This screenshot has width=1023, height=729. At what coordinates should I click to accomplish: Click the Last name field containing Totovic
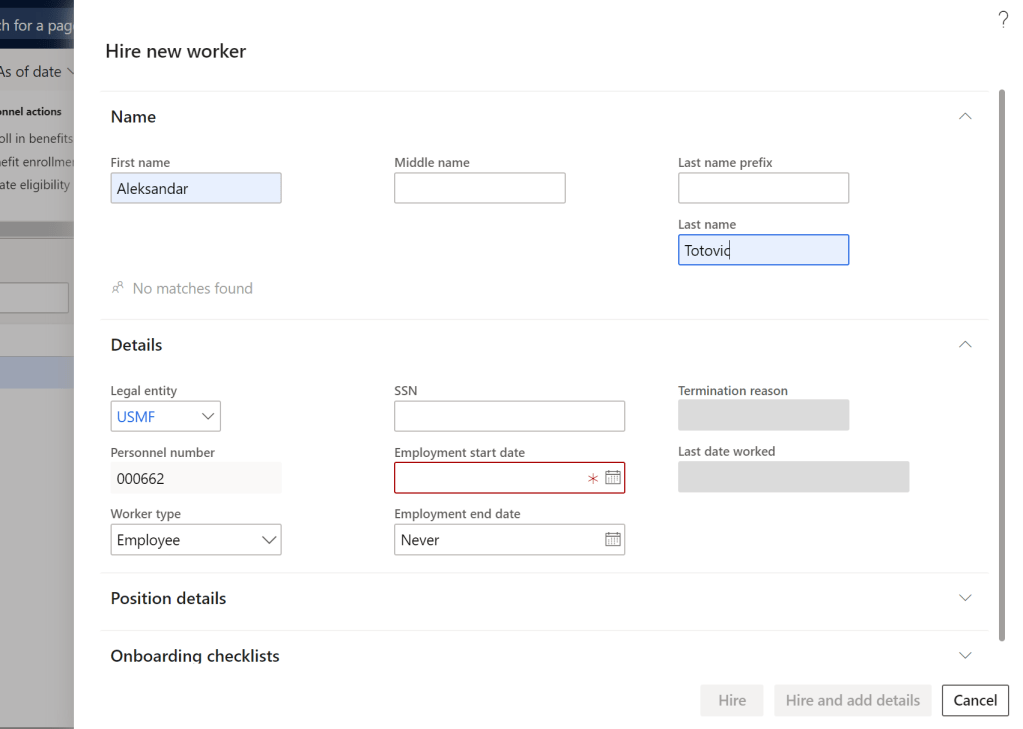763,250
